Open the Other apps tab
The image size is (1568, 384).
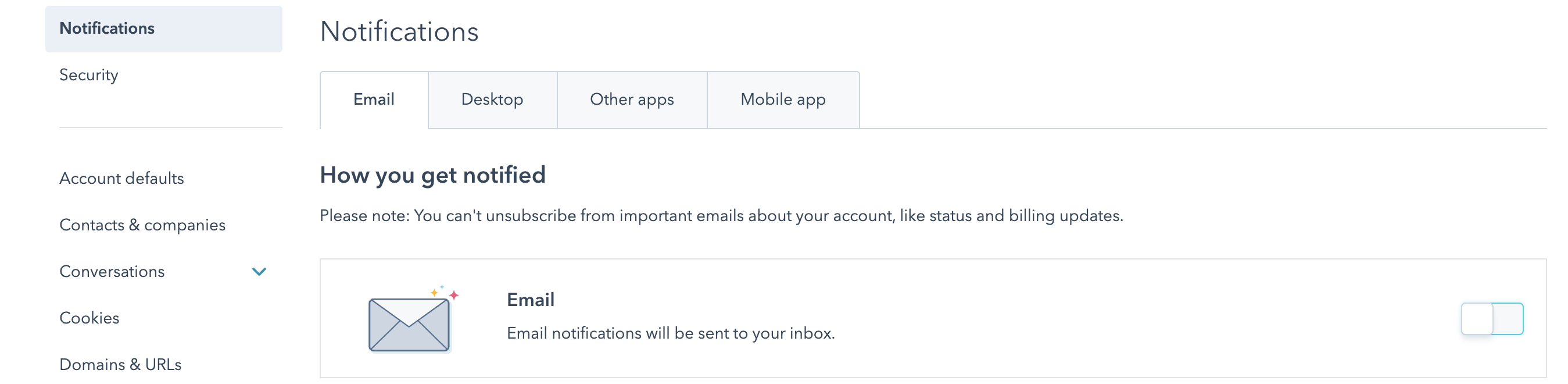click(x=631, y=100)
